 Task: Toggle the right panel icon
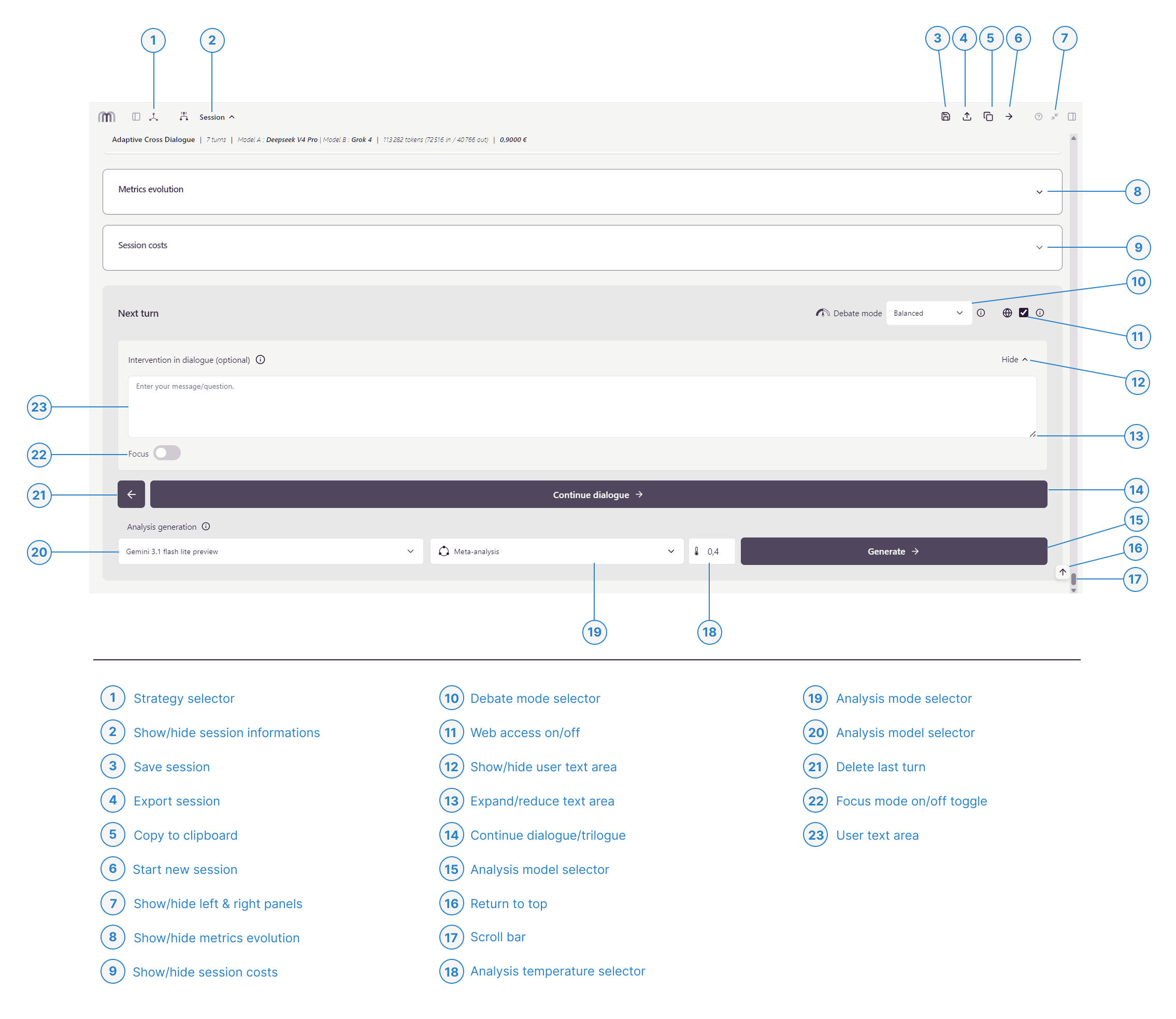[x=1071, y=117]
